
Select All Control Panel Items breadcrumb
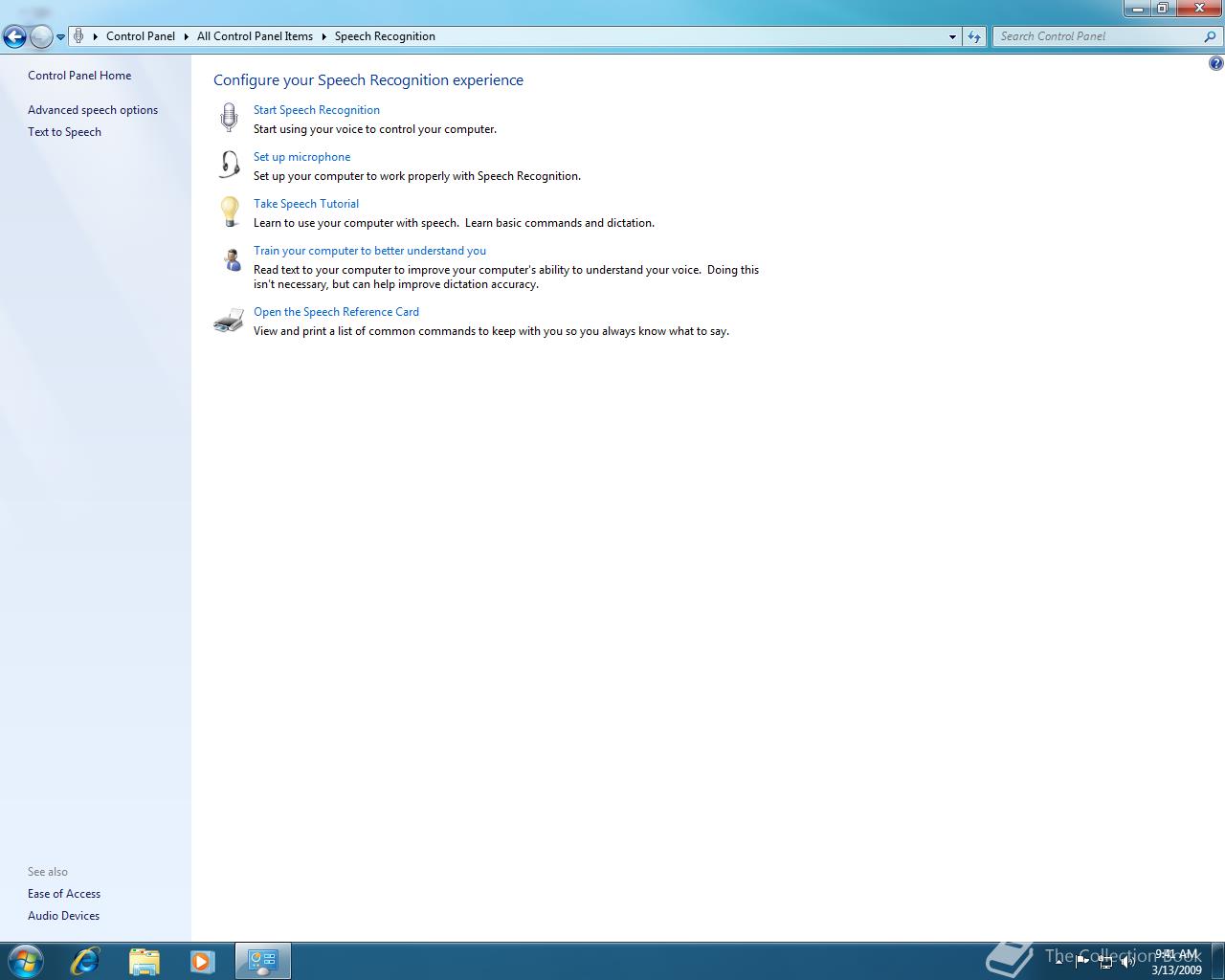pyautogui.click(x=255, y=36)
